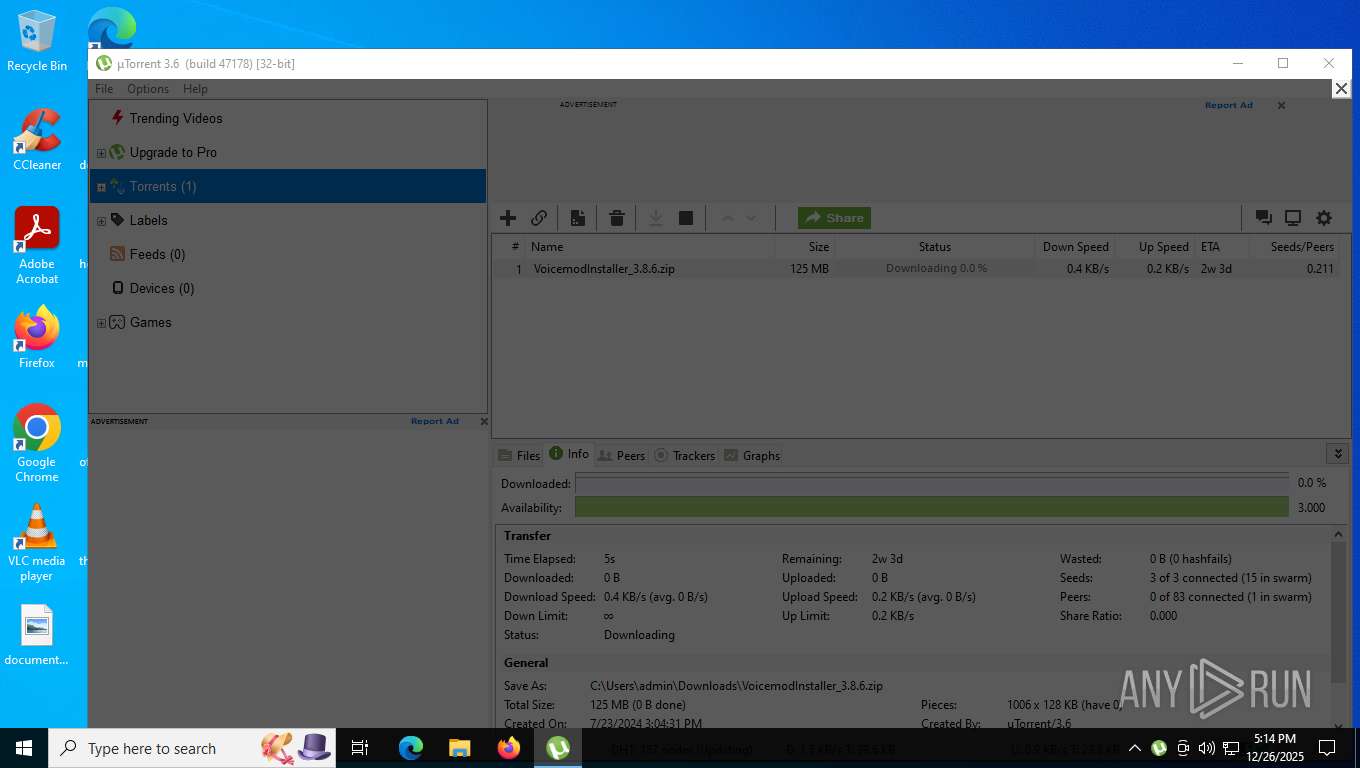The width and height of the screenshot is (1360, 768).
Task: Move torrent down in queue
Action: pos(751,218)
